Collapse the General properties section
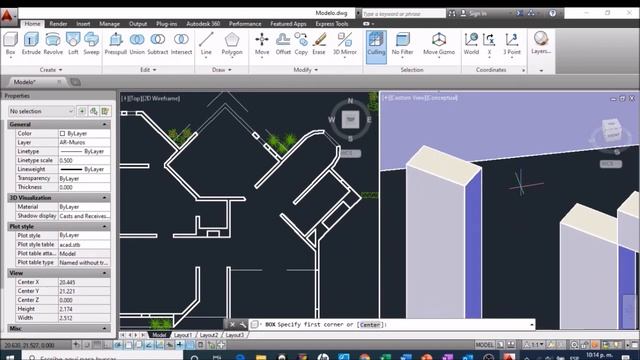640x360 pixels. point(104,124)
